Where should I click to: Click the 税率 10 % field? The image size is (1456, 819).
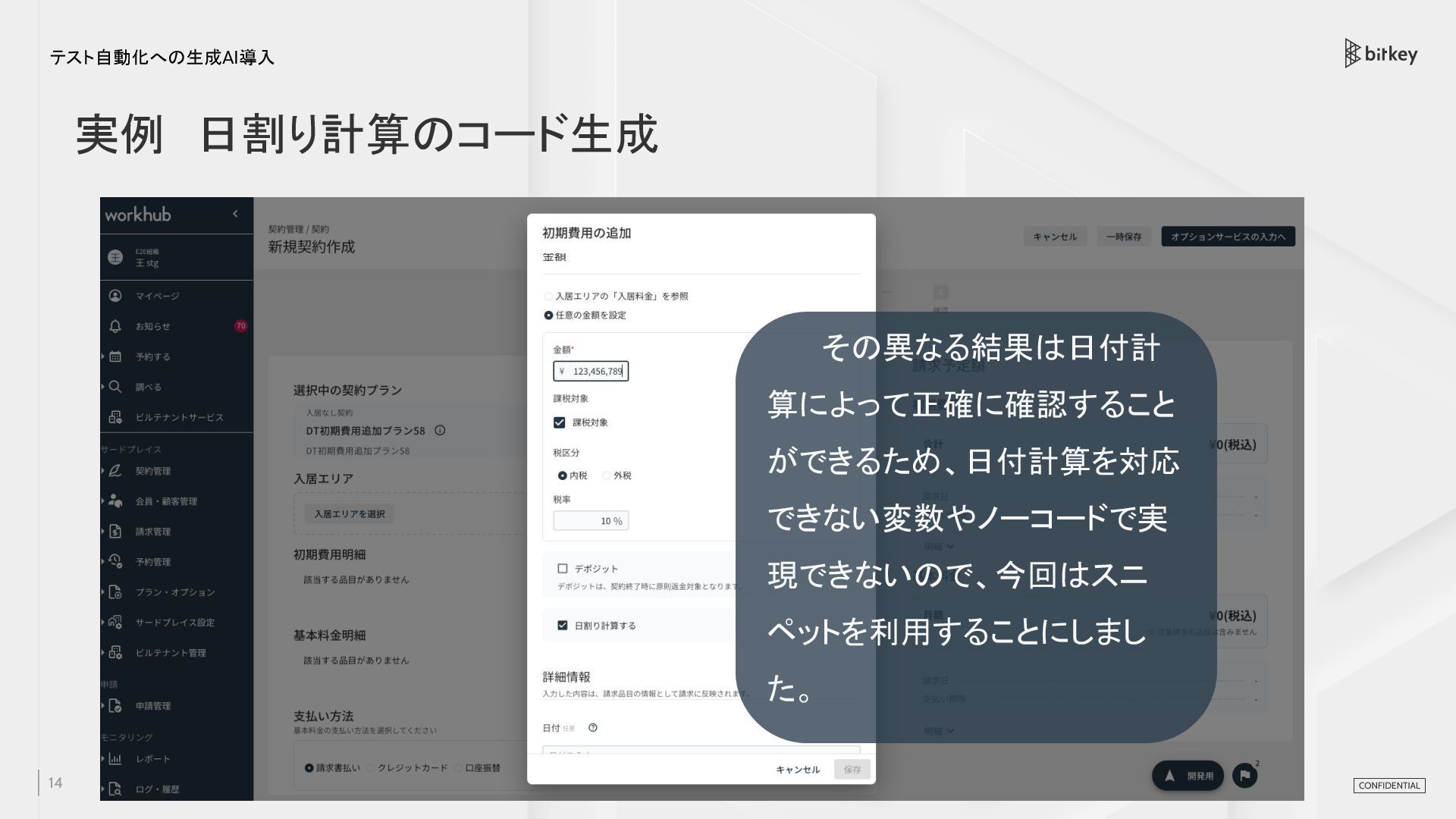coord(591,521)
